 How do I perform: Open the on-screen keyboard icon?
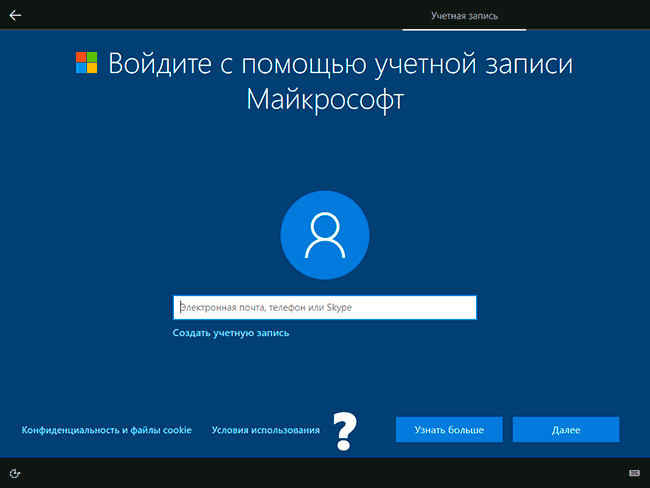click(x=634, y=473)
